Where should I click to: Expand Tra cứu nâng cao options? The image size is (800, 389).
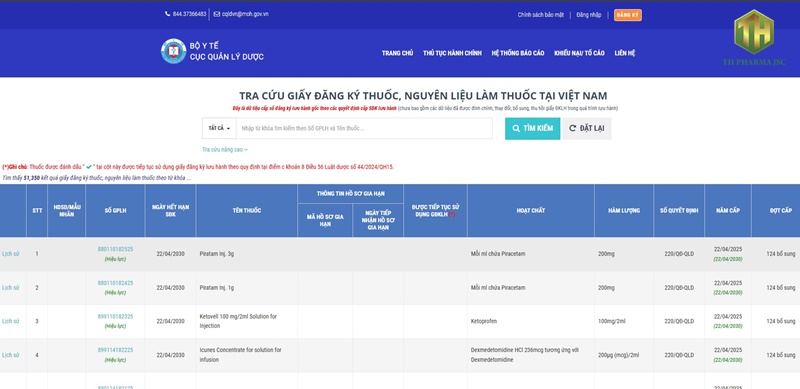click(225, 150)
